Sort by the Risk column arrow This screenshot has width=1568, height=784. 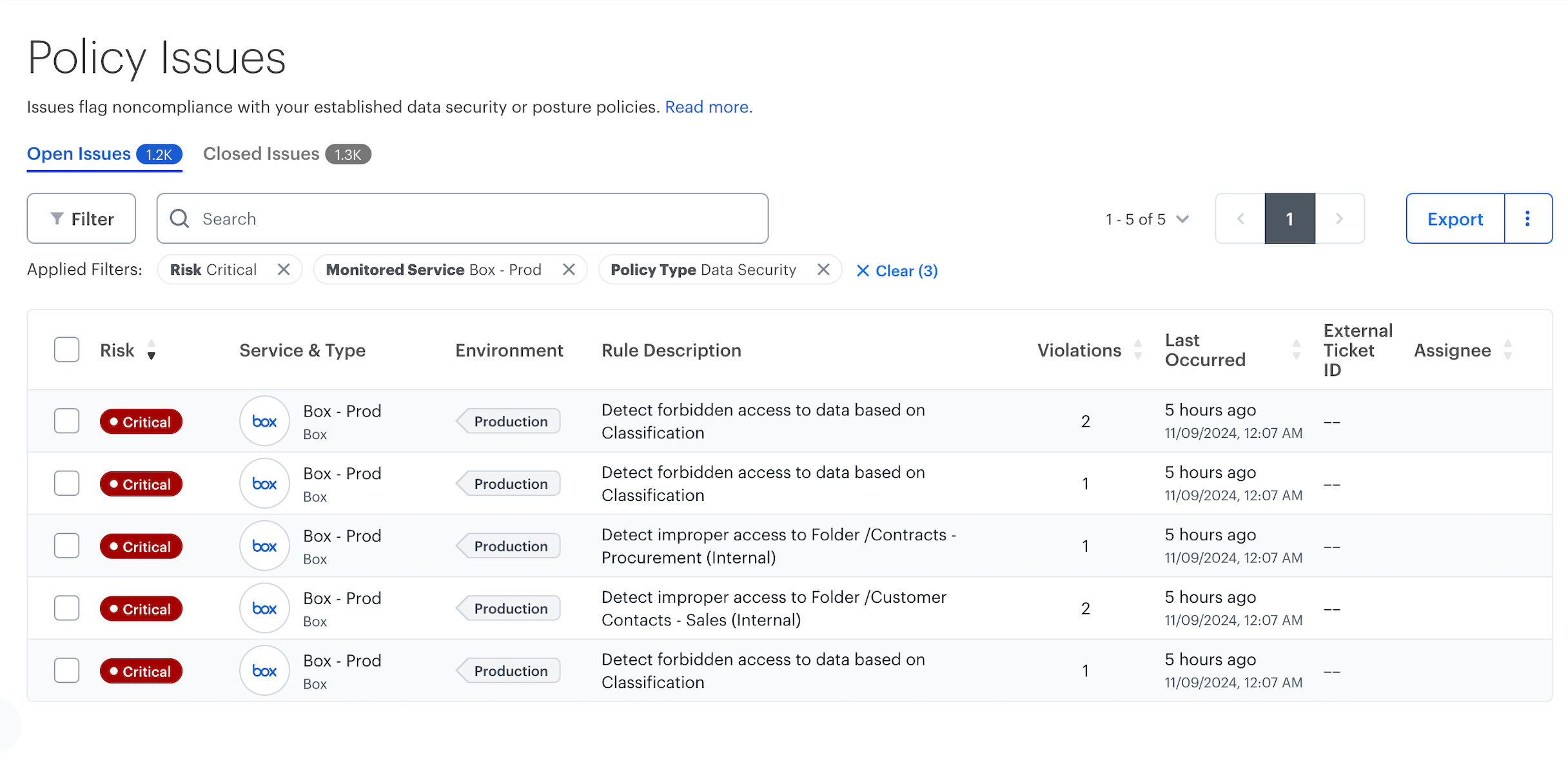tap(151, 350)
